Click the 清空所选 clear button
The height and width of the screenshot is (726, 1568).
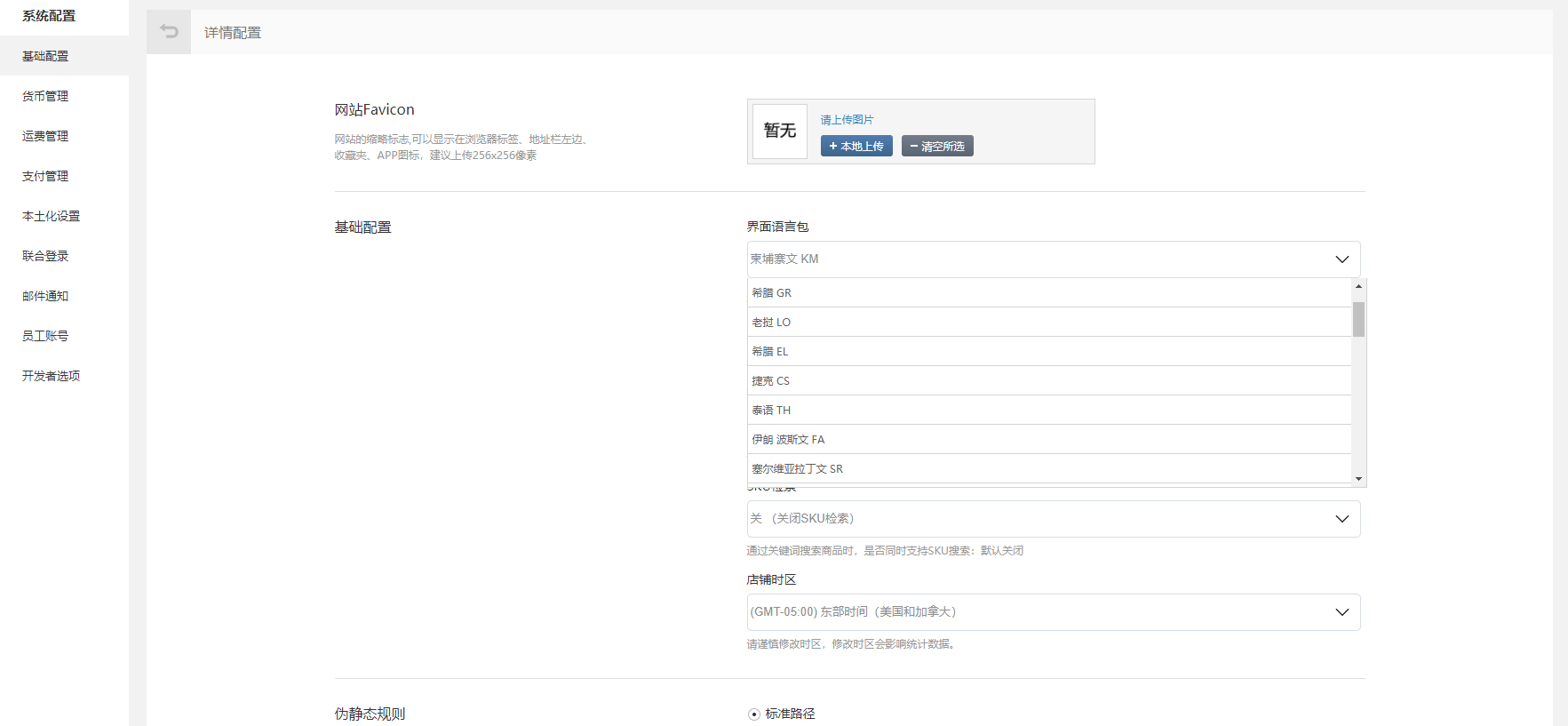[937, 146]
